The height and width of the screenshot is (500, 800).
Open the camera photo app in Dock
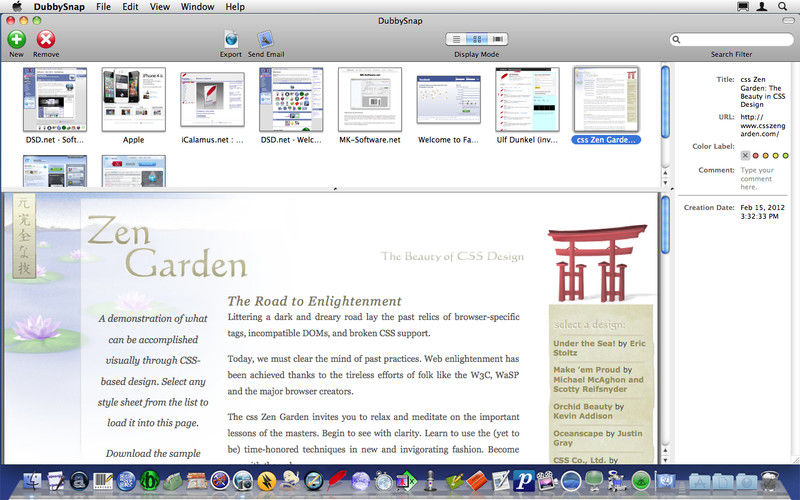(x=243, y=481)
